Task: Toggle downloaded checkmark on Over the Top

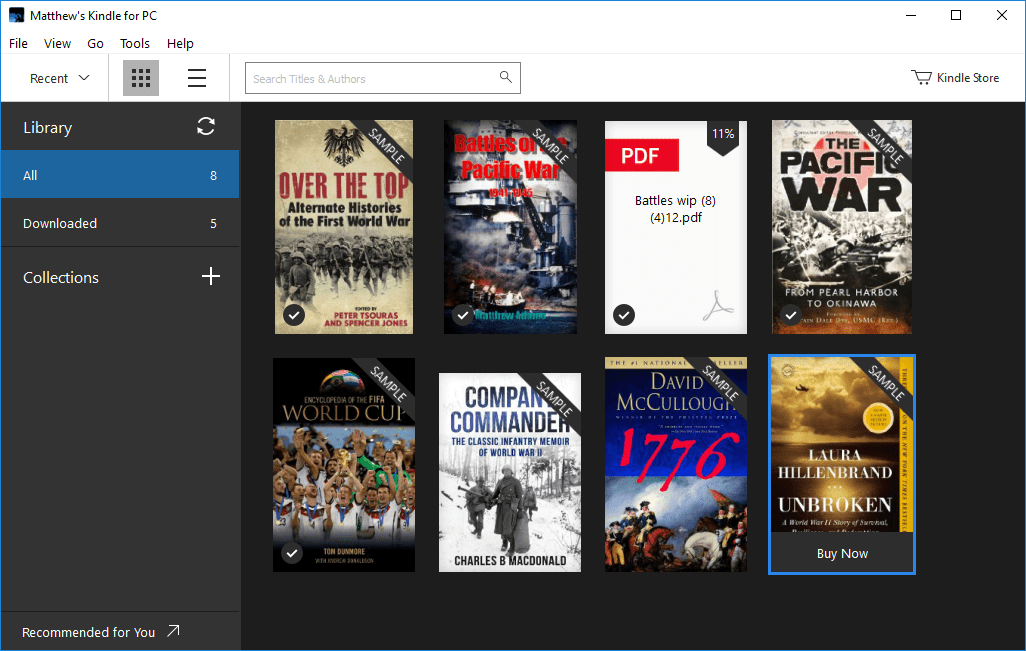Action: (293, 315)
